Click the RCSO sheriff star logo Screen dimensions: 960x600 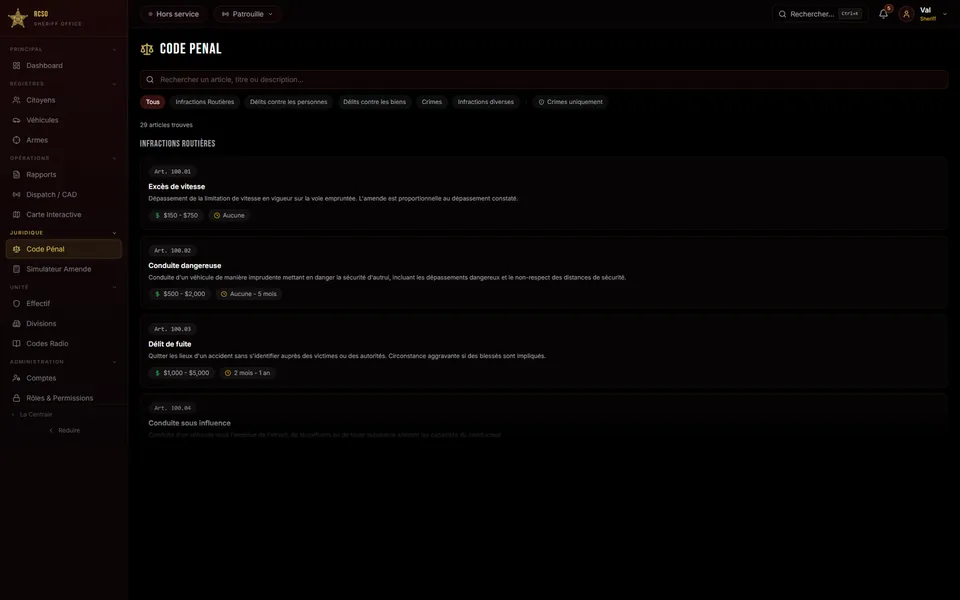[18, 18]
